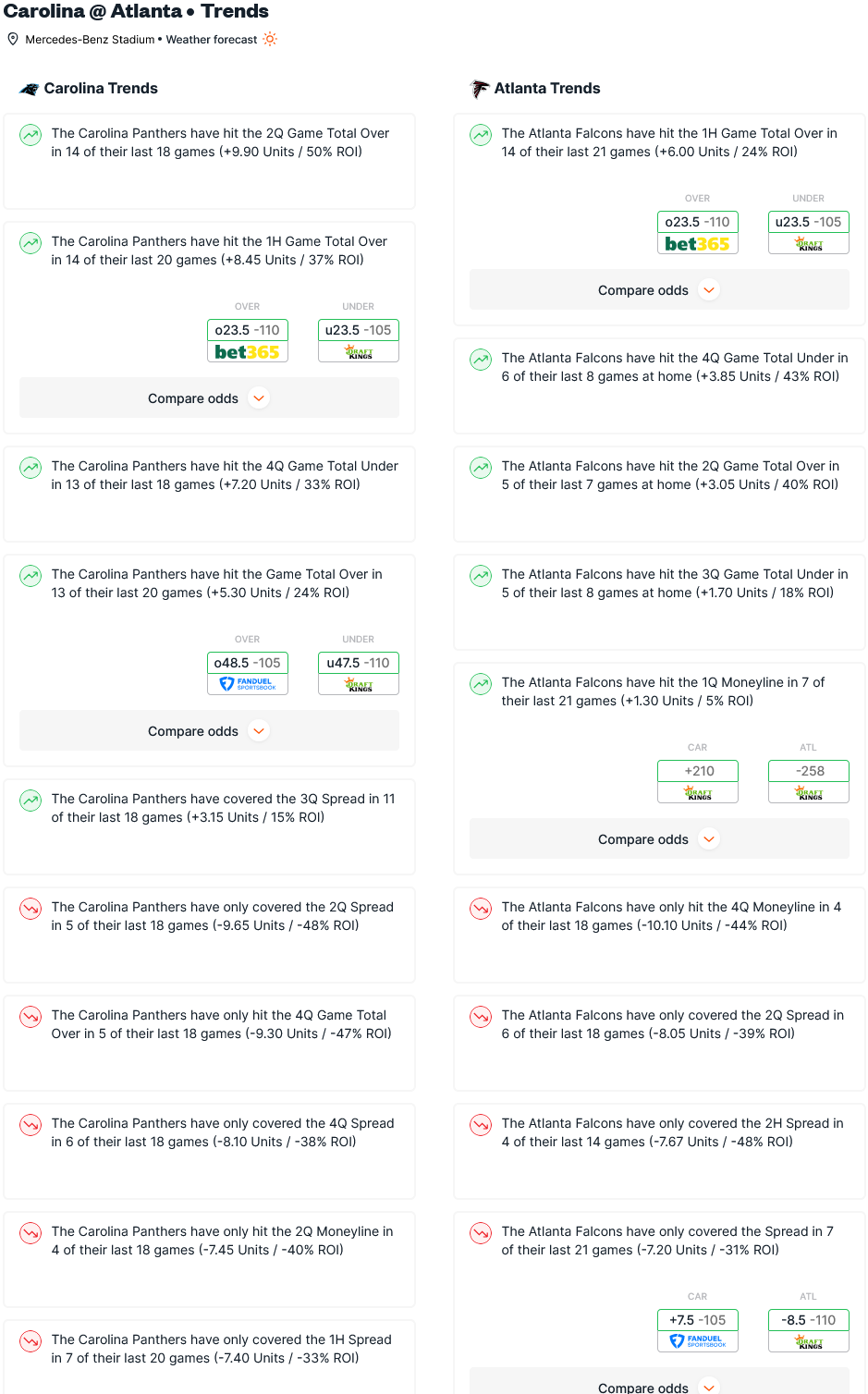This screenshot has height=1394, width=868.
Task: Click red downtrend icon for Panthers 2Q Spread
Action: (x=31, y=909)
